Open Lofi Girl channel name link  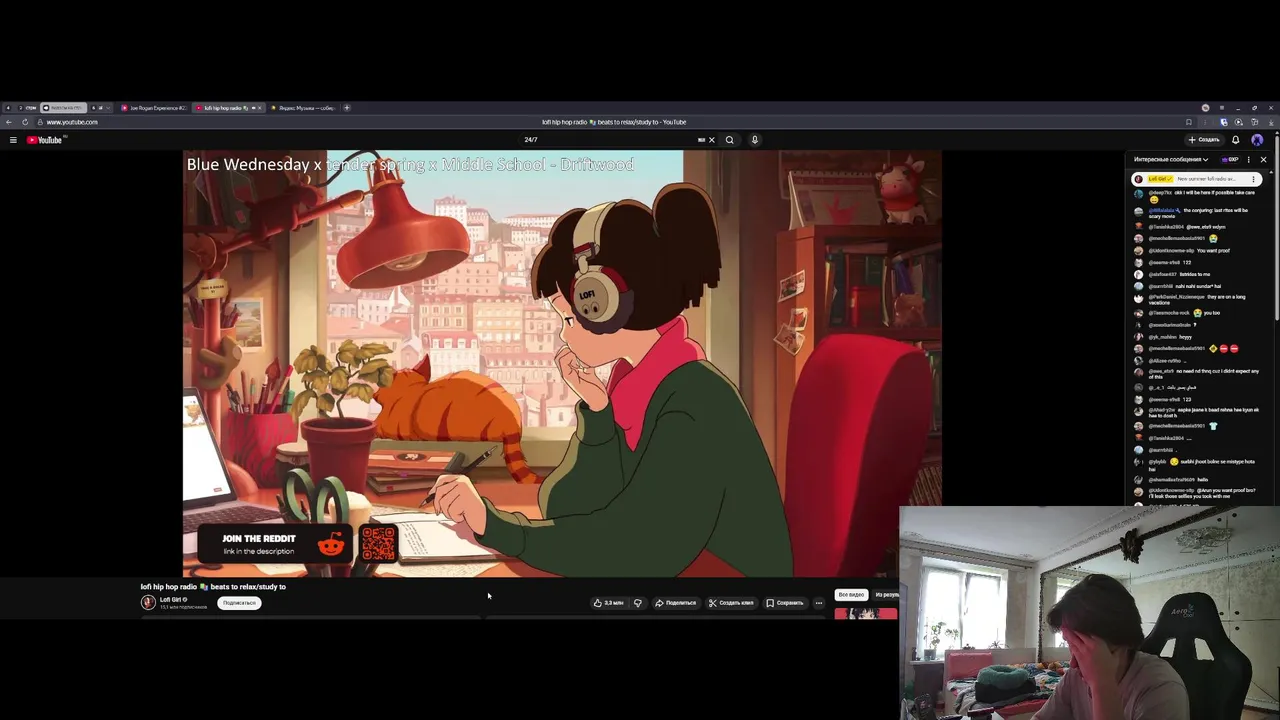click(171, 600)
